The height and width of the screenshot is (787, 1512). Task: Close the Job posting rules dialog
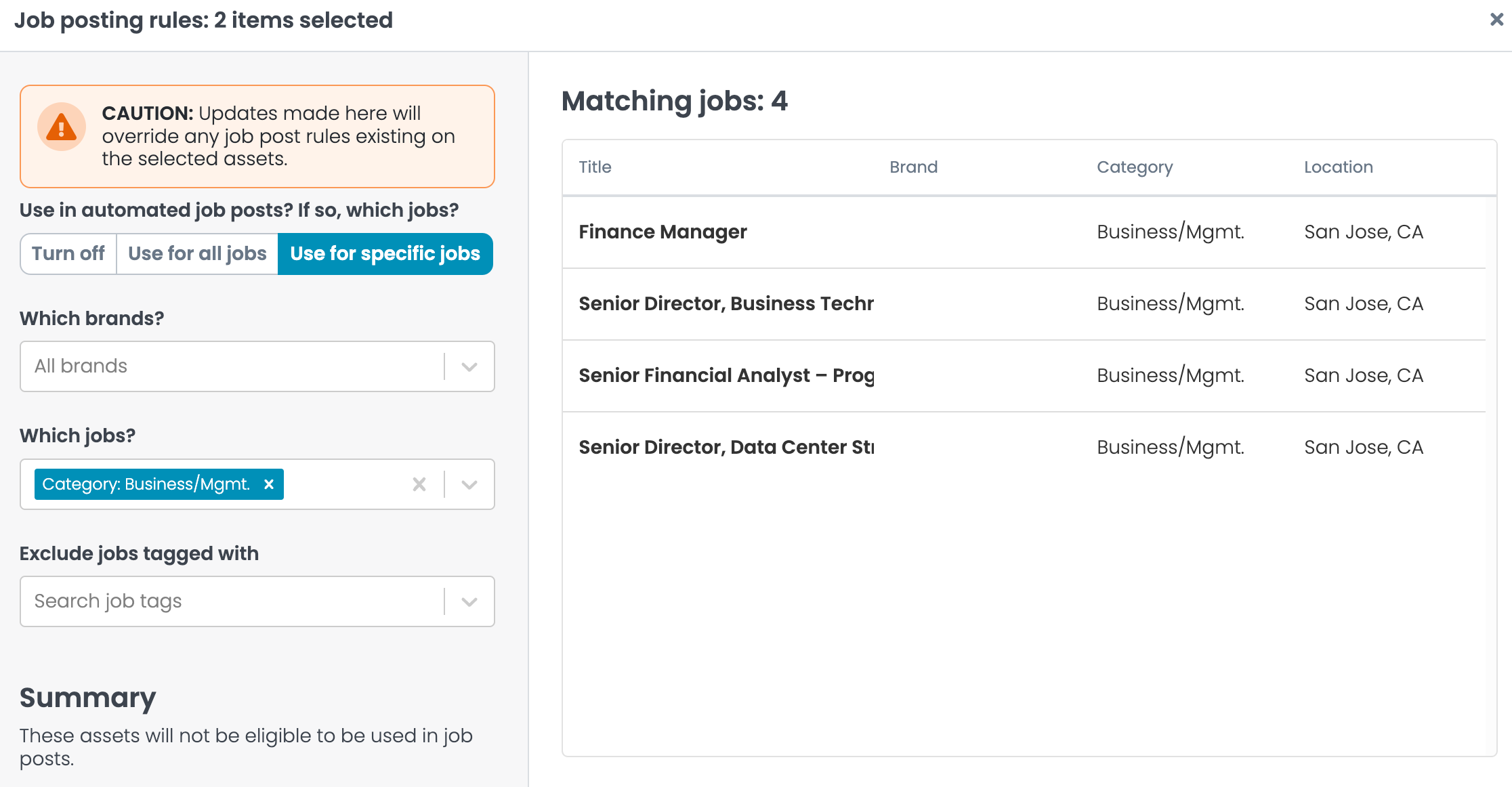[1496, 20]
